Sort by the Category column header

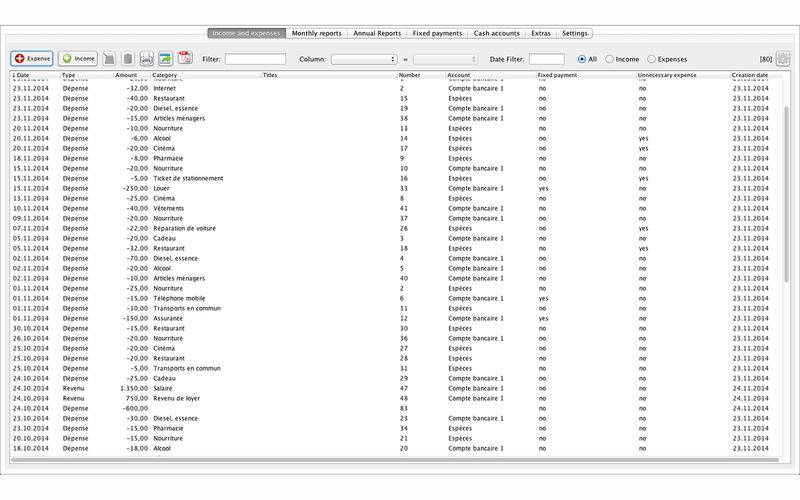click(x=206, y=75)
